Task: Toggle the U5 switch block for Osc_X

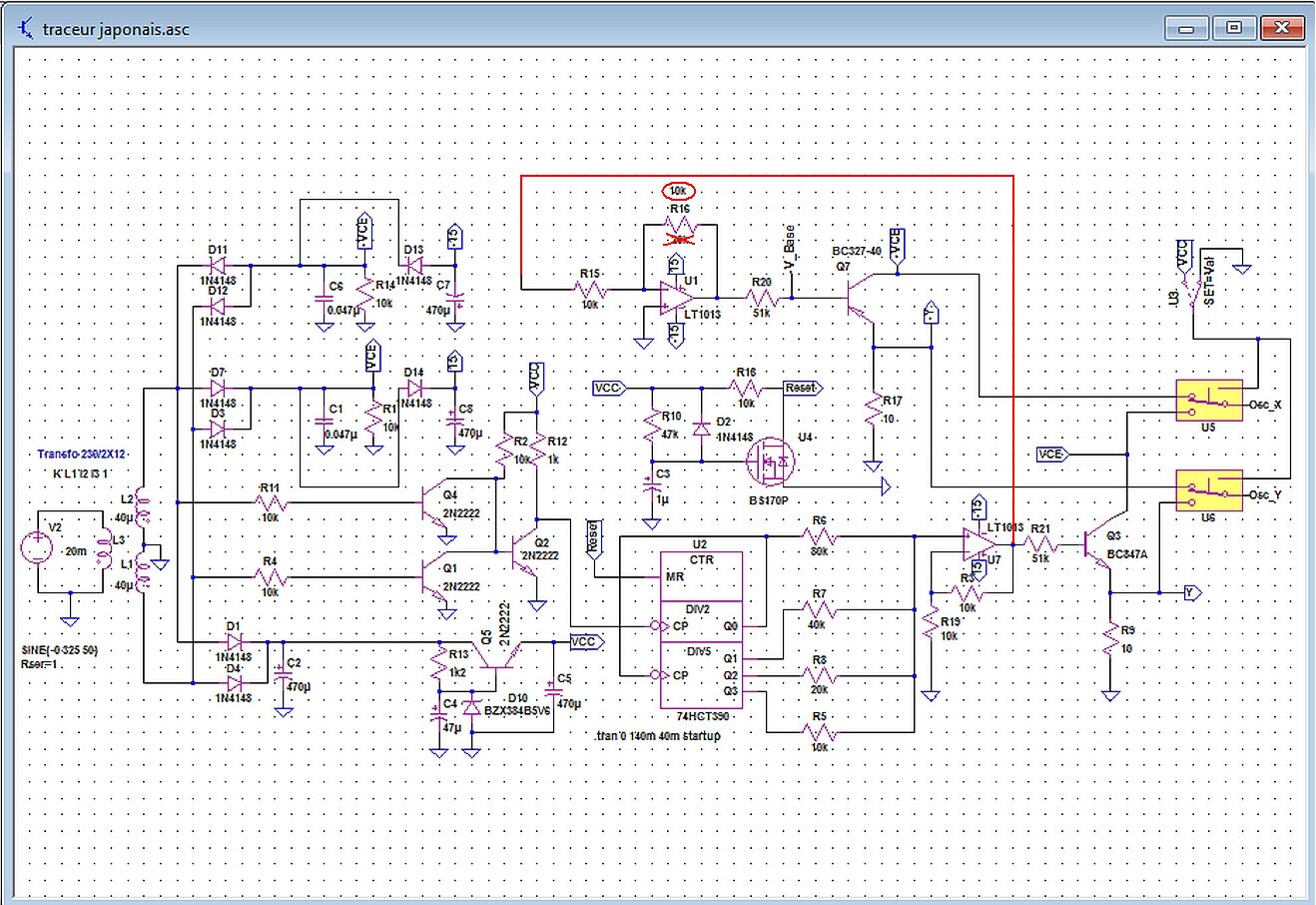Action: 1208,404
